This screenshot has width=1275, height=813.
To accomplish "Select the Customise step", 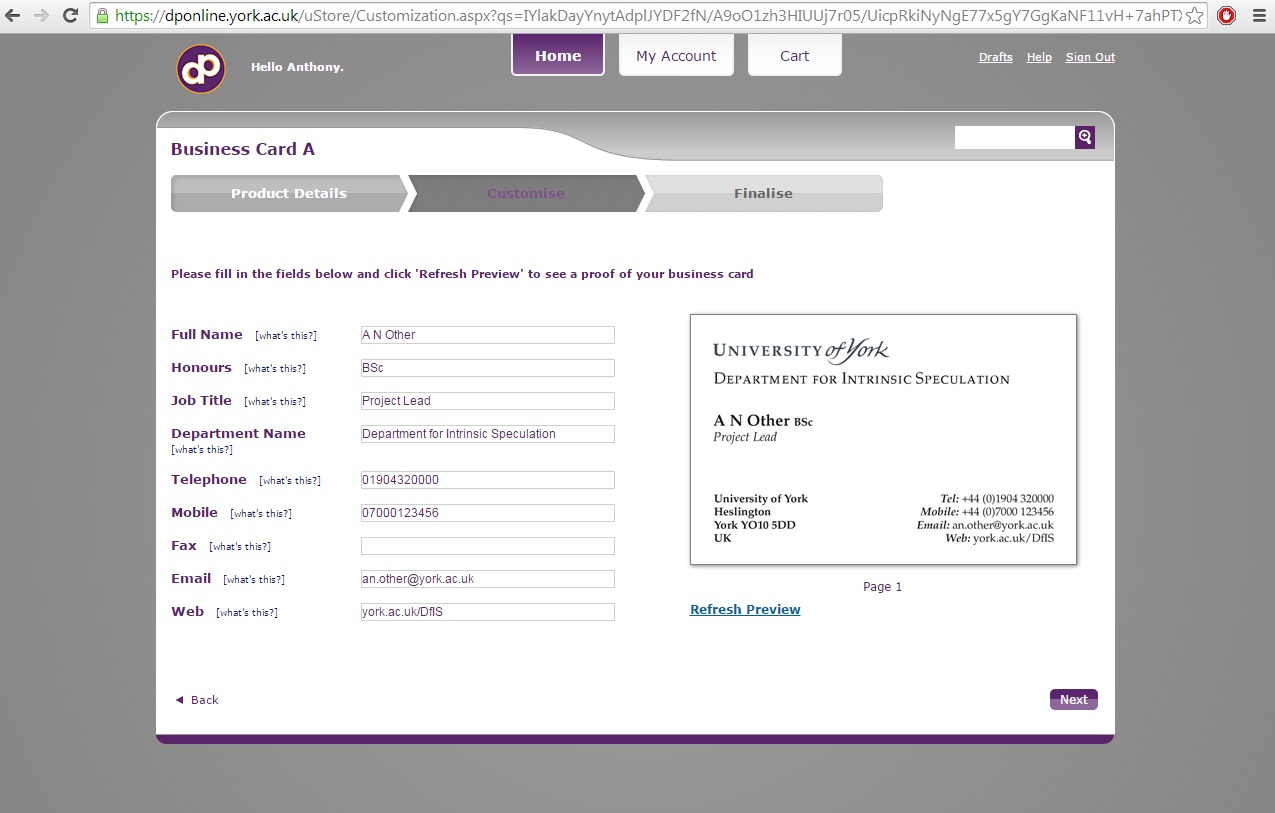I will tap(526, 194).
